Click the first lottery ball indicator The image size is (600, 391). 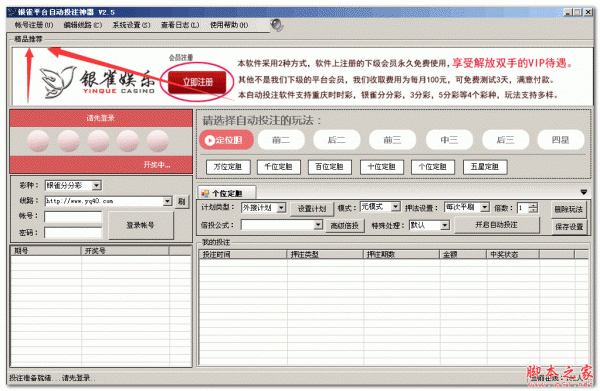pos(38,141)
